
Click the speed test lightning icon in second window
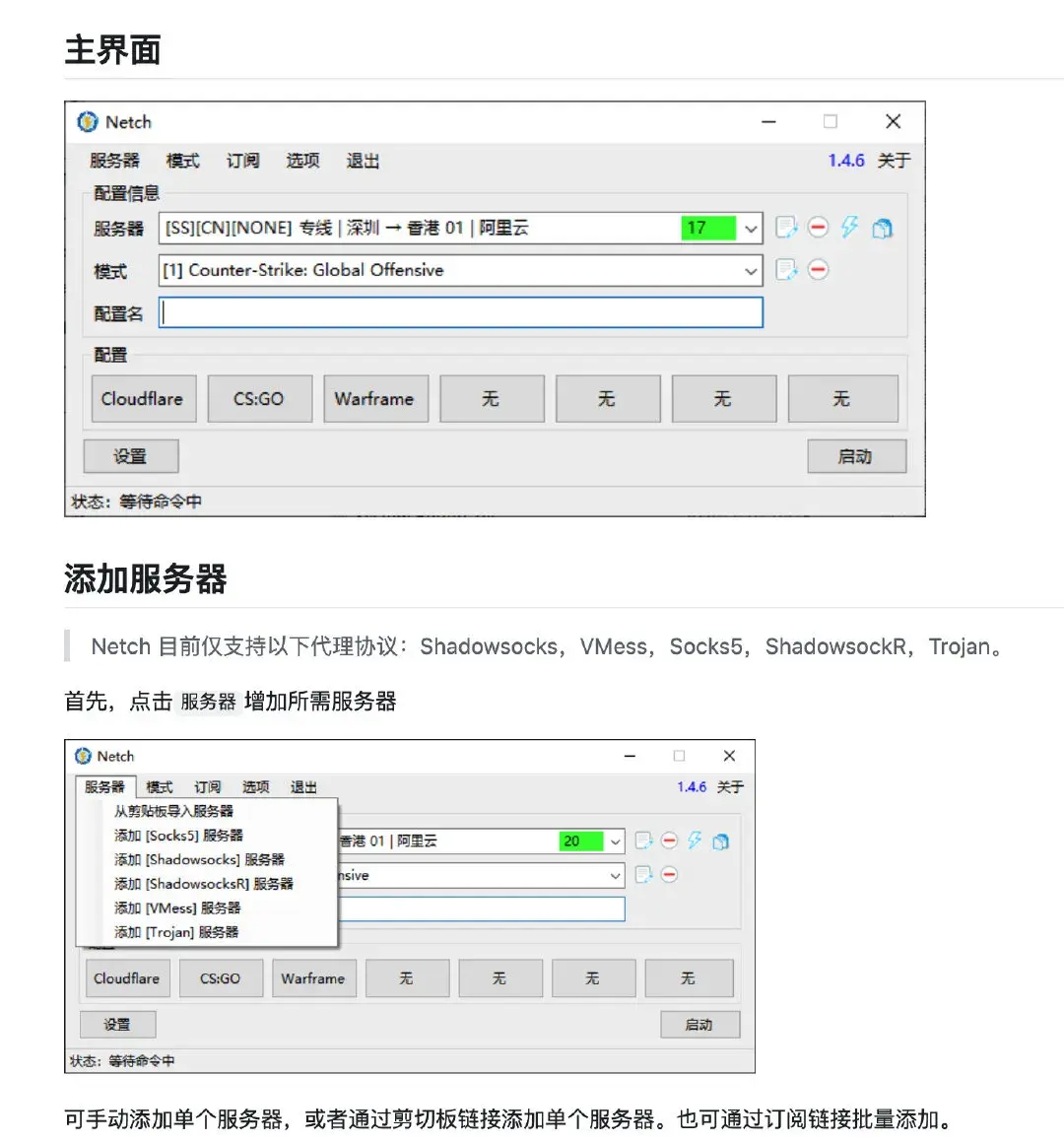(694, 841)
